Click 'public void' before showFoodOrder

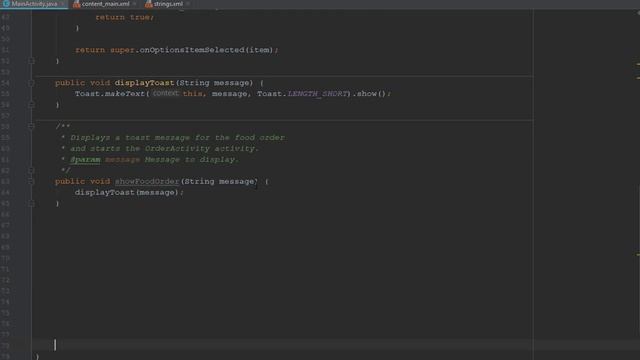tap(82, 181)
